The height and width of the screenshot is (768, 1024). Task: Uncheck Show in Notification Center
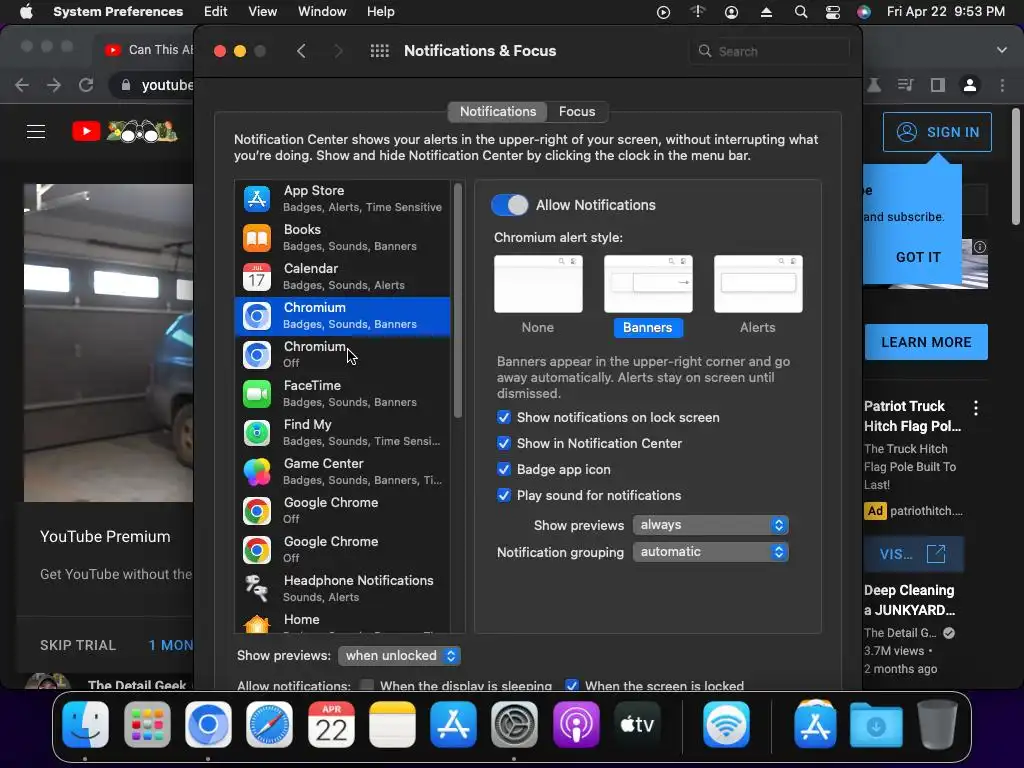504,443
